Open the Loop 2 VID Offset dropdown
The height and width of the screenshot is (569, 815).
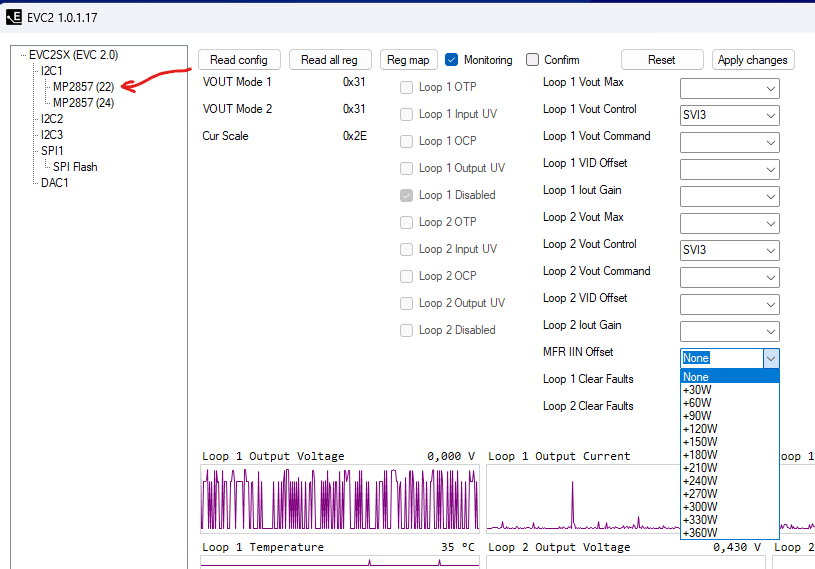[730, 305]
